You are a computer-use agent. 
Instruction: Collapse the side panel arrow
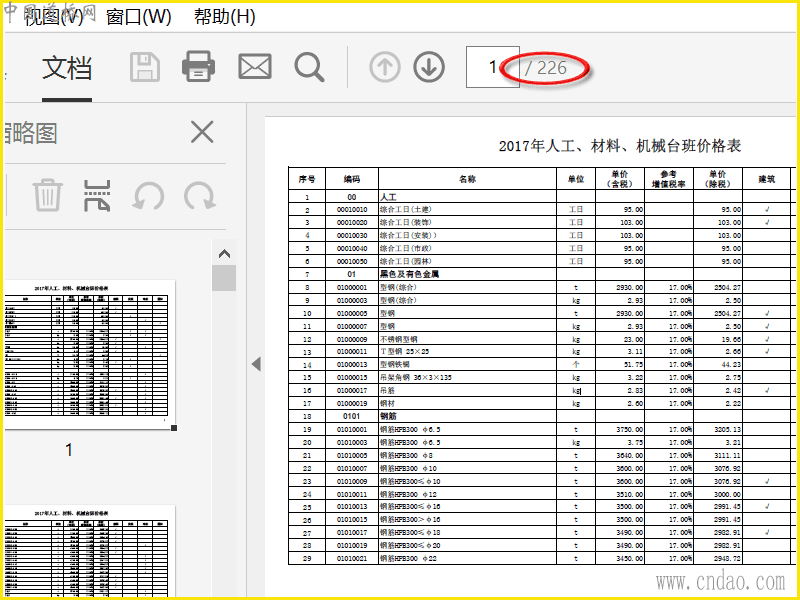click(x=256, y=364)
